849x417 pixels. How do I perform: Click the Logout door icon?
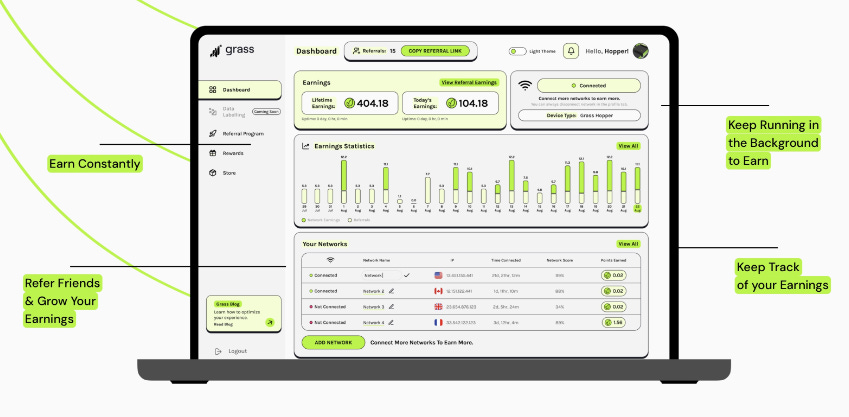point(218,351)
